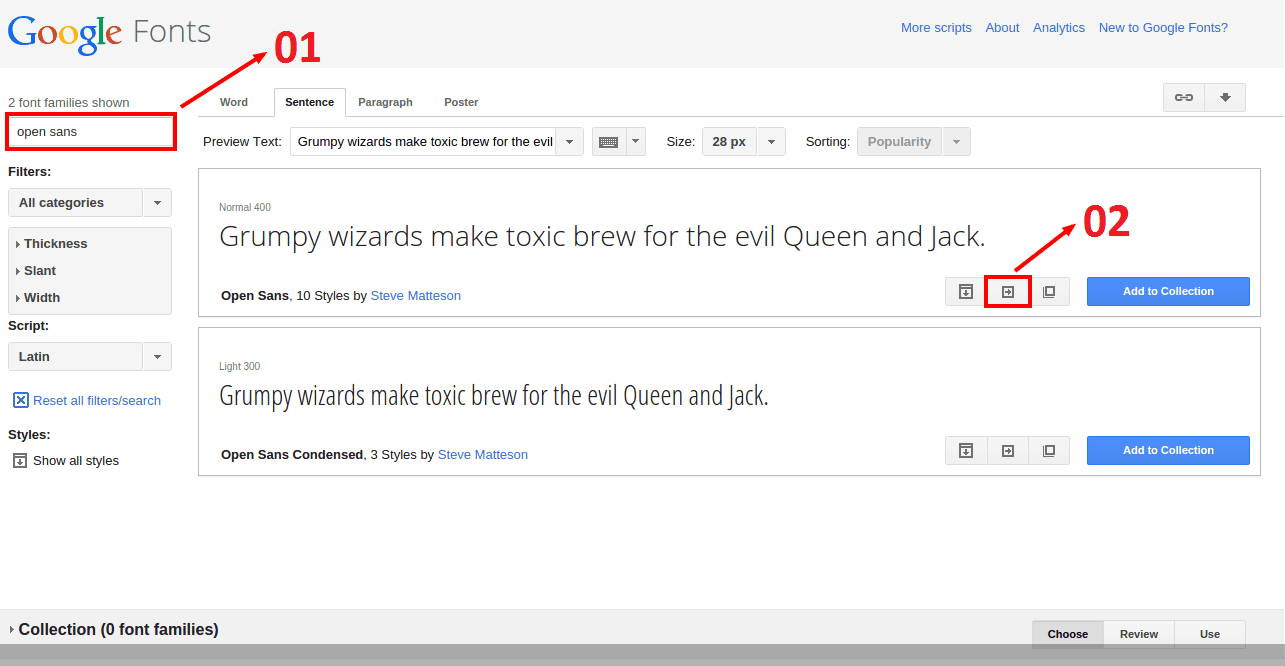Go to the Use step tab
The image size is (1285, 666).
tap(1210, 634)
